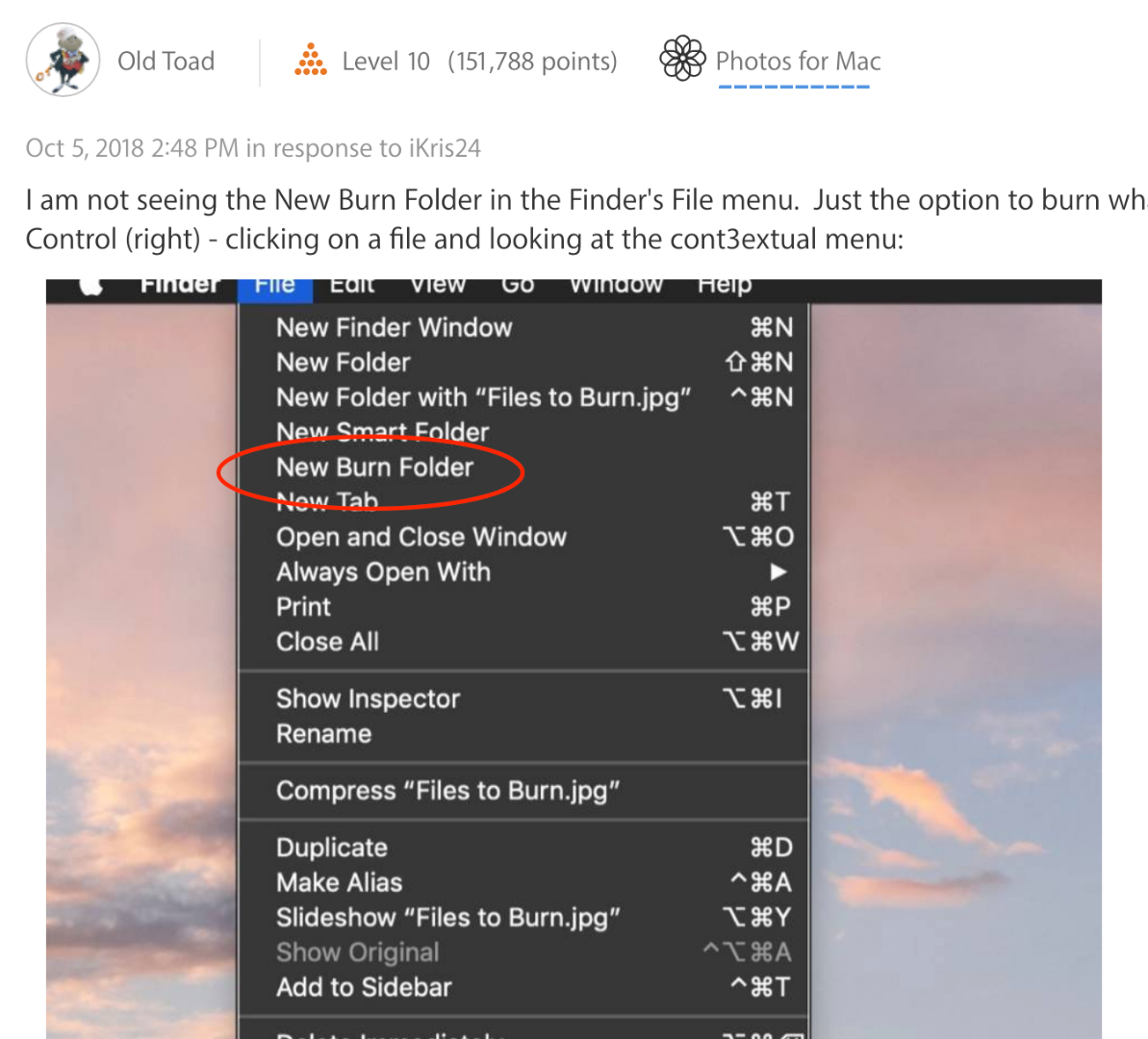Choose Make Alias menu item
This screenshot has height=1039, width=1148.
(x=339, y=882)
